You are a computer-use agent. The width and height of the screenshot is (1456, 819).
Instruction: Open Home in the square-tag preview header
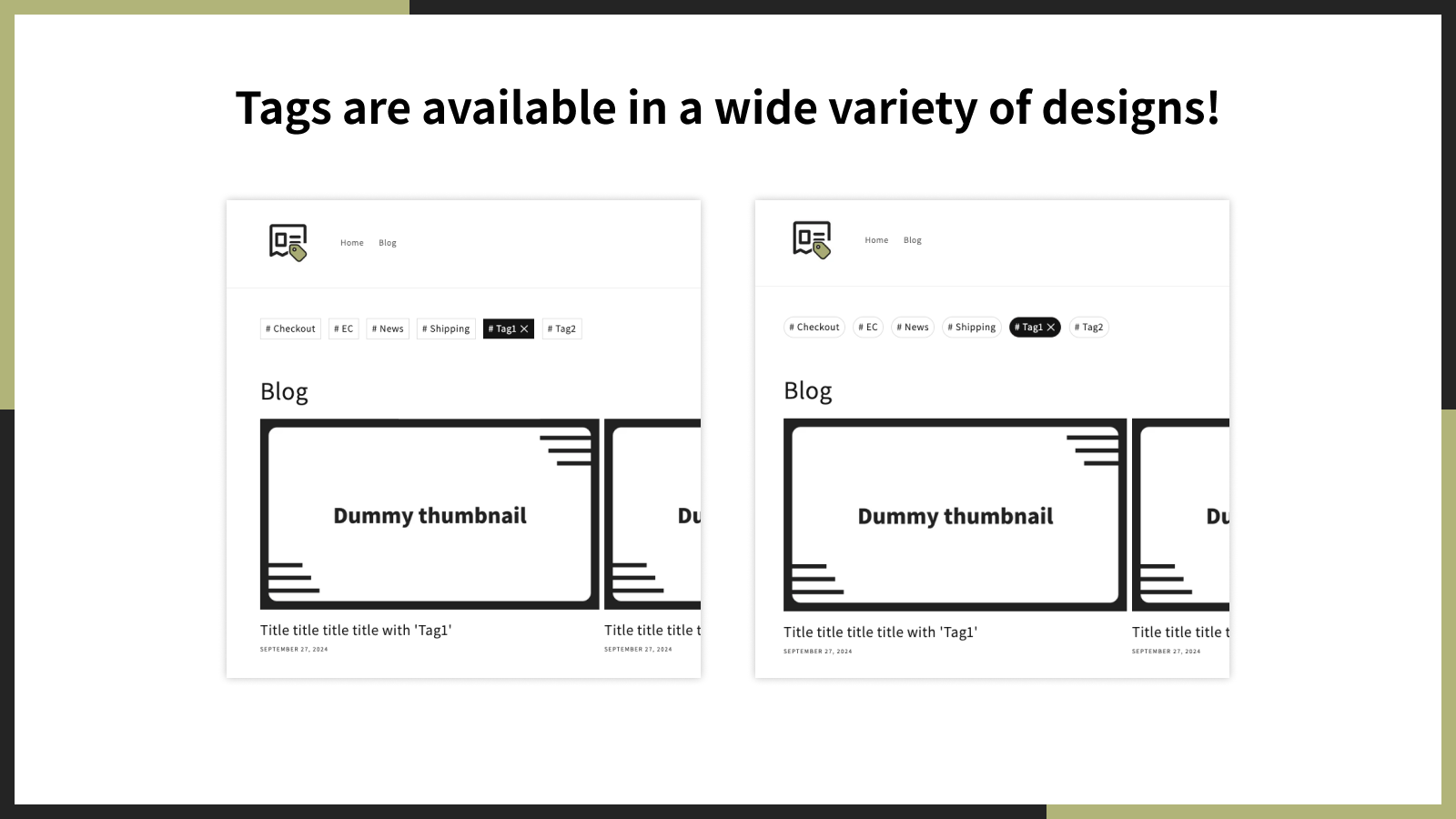(x=351, y=243)
